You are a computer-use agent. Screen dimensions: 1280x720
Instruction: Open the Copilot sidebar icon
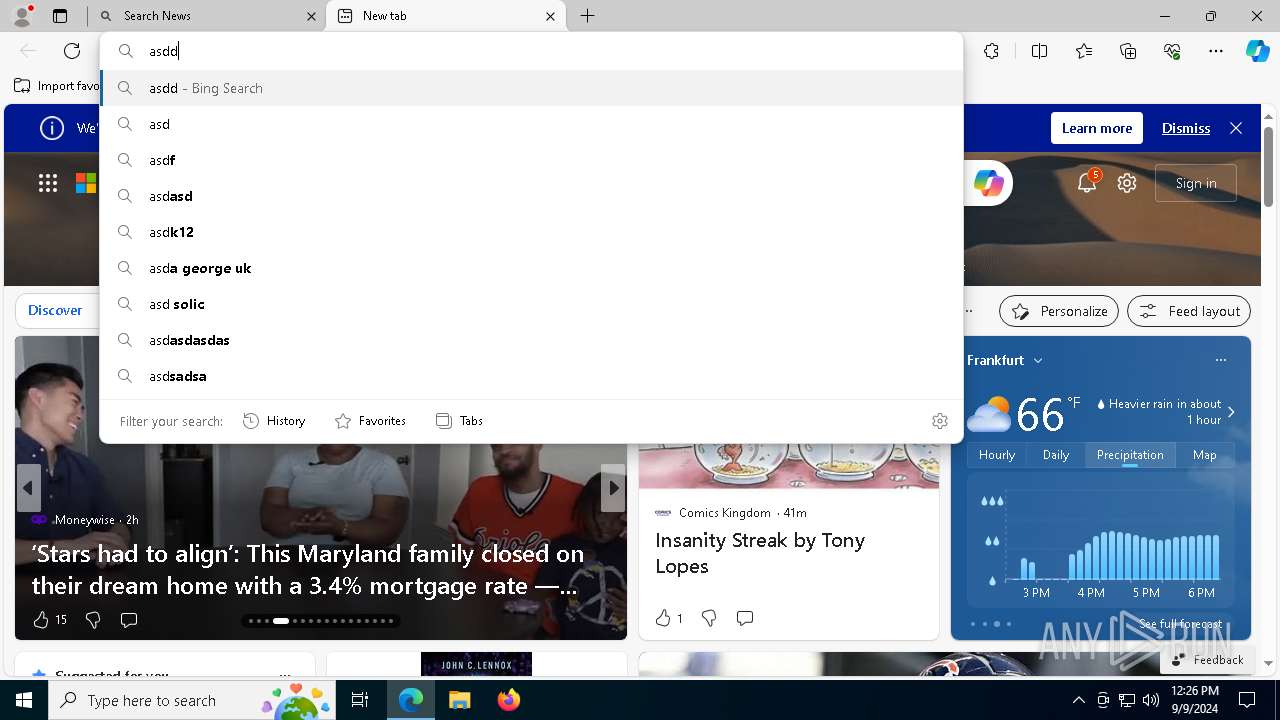tap(1257, 51)
